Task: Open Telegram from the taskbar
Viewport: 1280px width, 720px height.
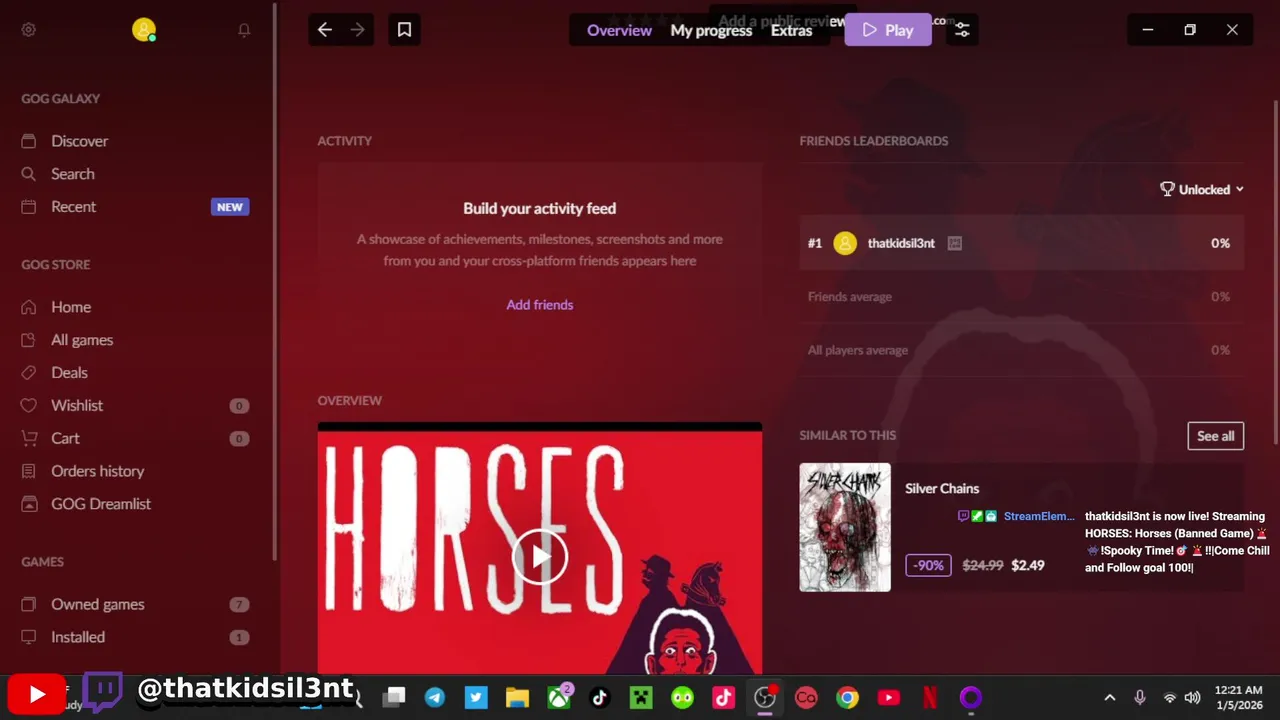Action: 435,698
